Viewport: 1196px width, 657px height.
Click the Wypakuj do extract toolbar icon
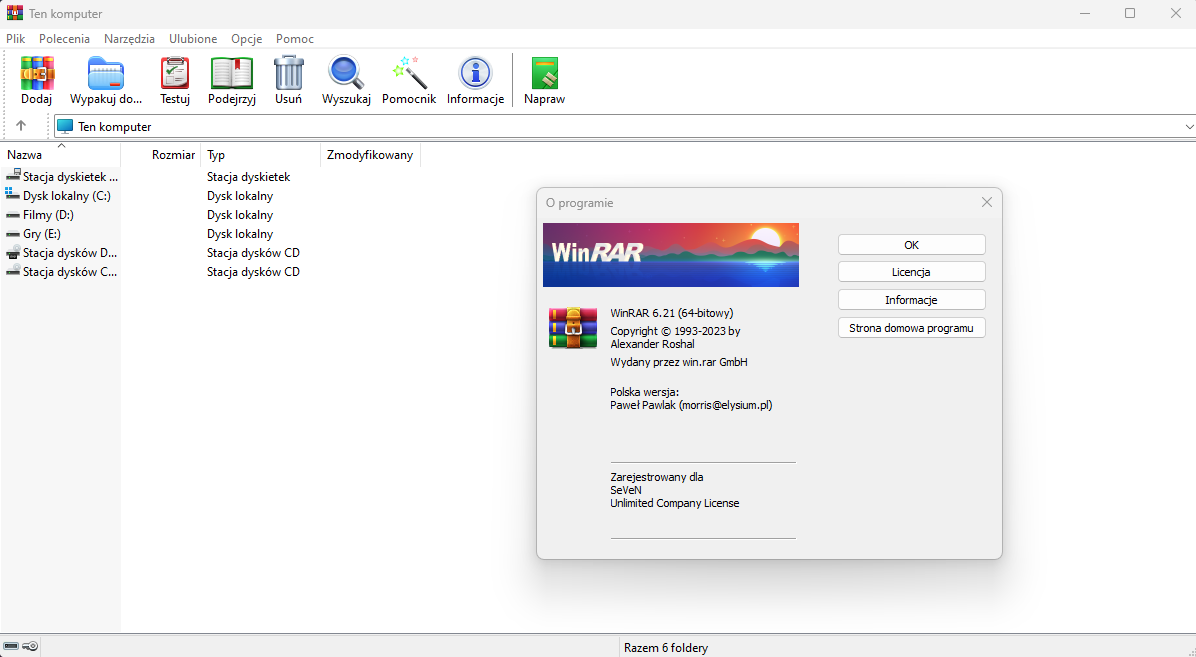(106, 73)
